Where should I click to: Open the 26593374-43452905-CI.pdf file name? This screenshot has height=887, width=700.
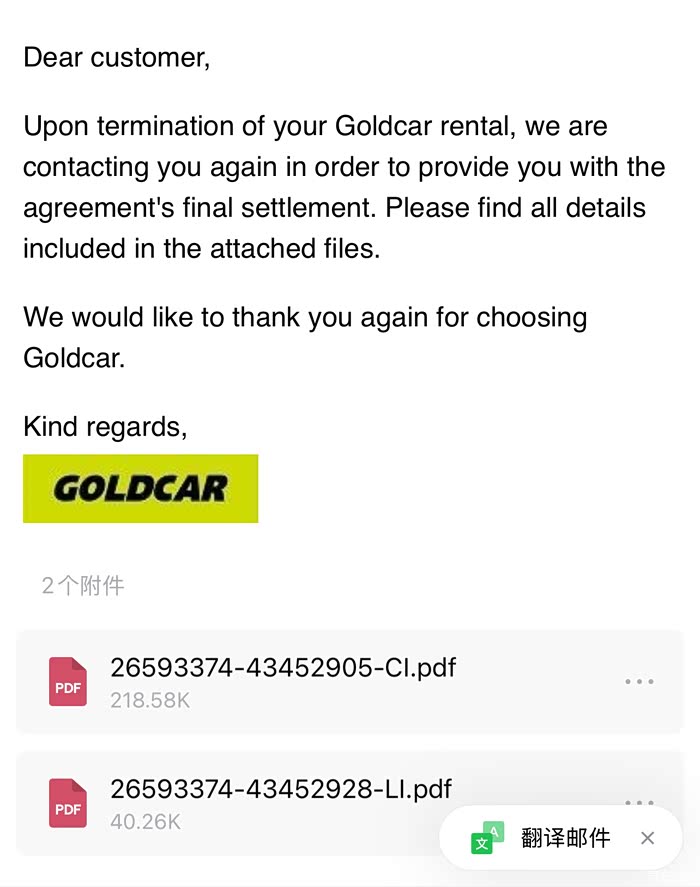coord(283,667)
